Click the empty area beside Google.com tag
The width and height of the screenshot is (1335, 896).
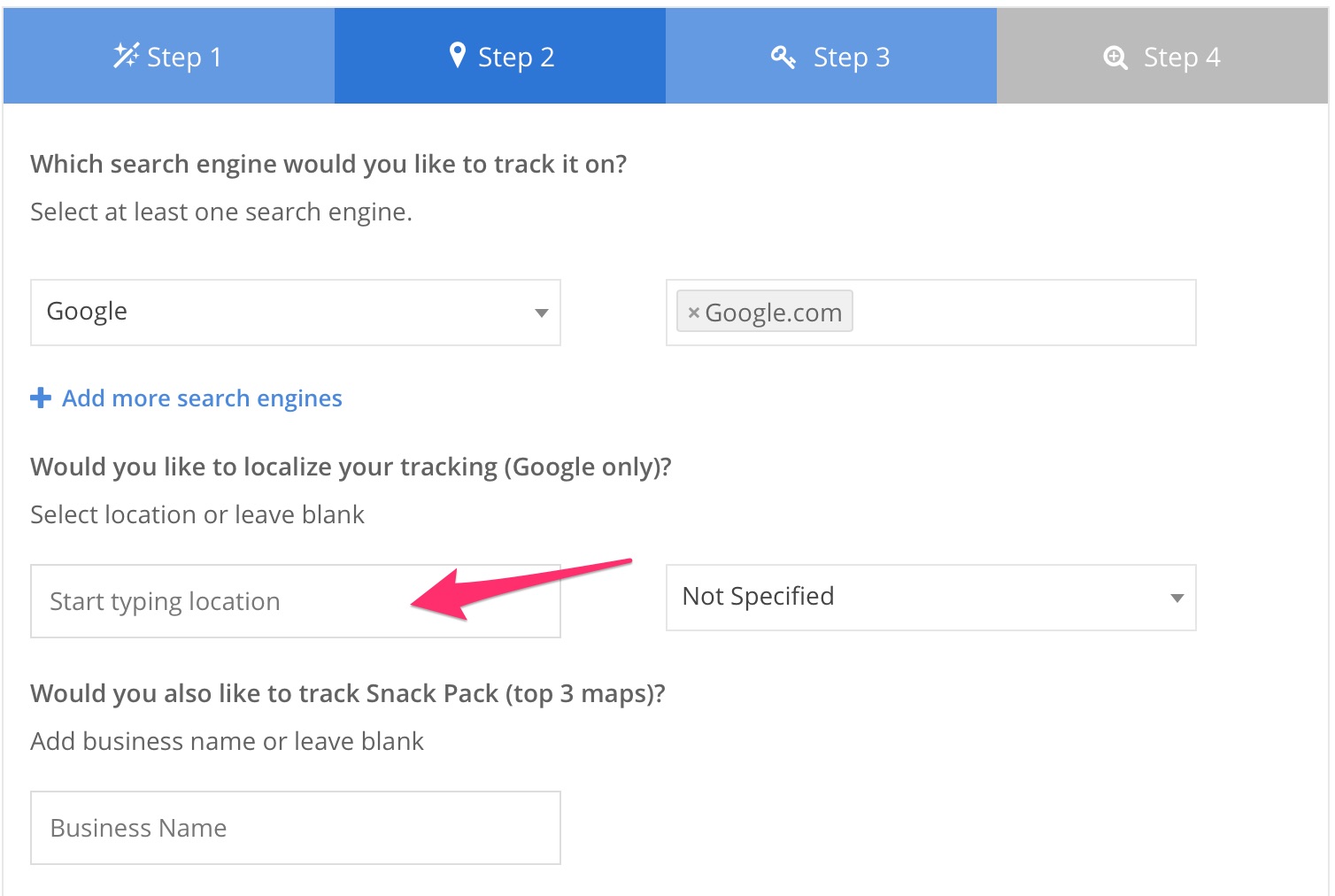pos(1022,313)
